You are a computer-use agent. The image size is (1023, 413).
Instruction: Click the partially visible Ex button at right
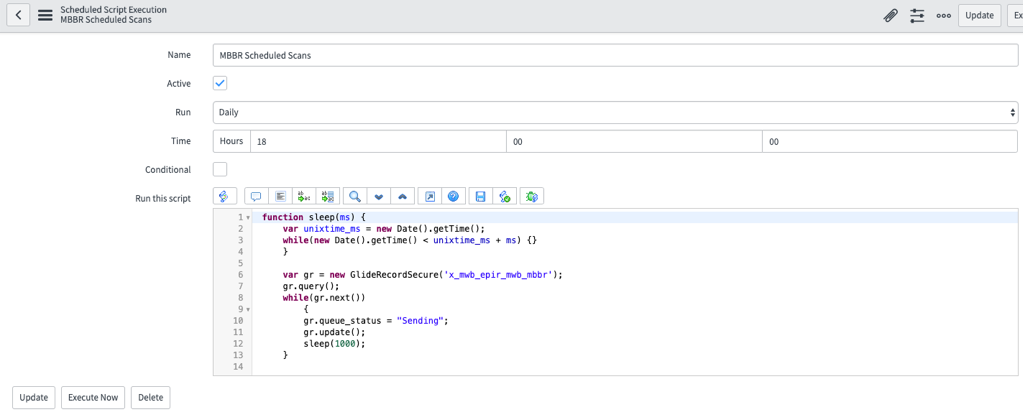pos(1015,16)
